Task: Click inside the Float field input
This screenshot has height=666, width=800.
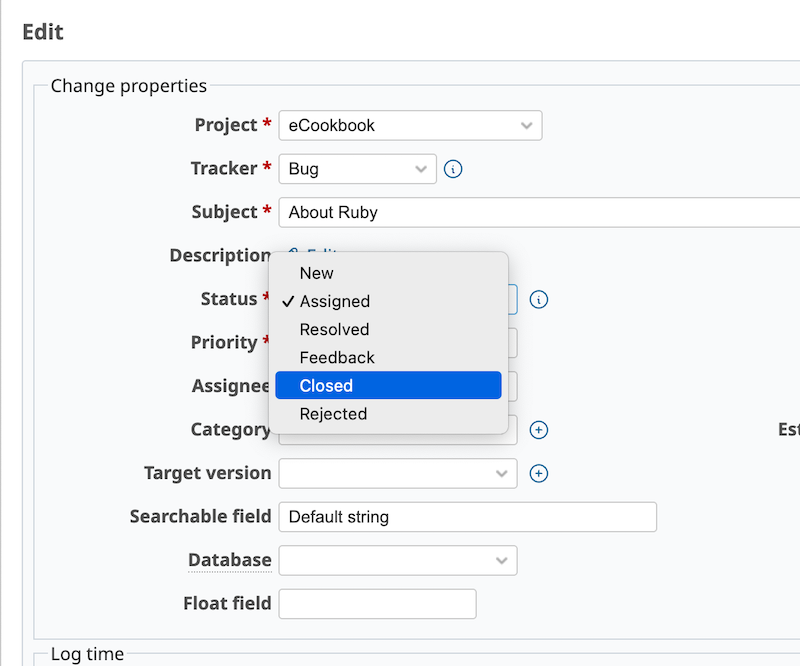Action: [377, 603]
